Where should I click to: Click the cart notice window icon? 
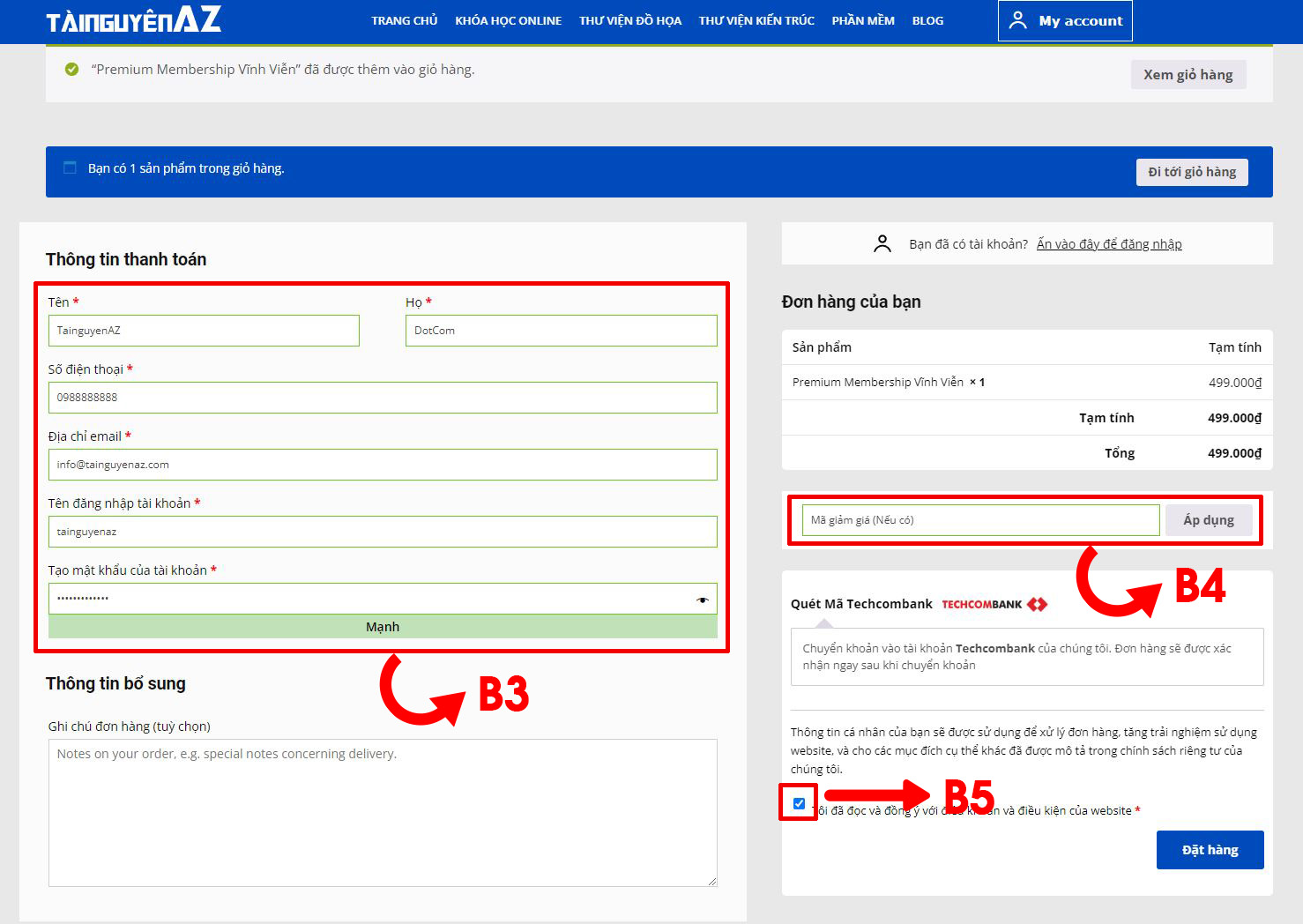71,168
